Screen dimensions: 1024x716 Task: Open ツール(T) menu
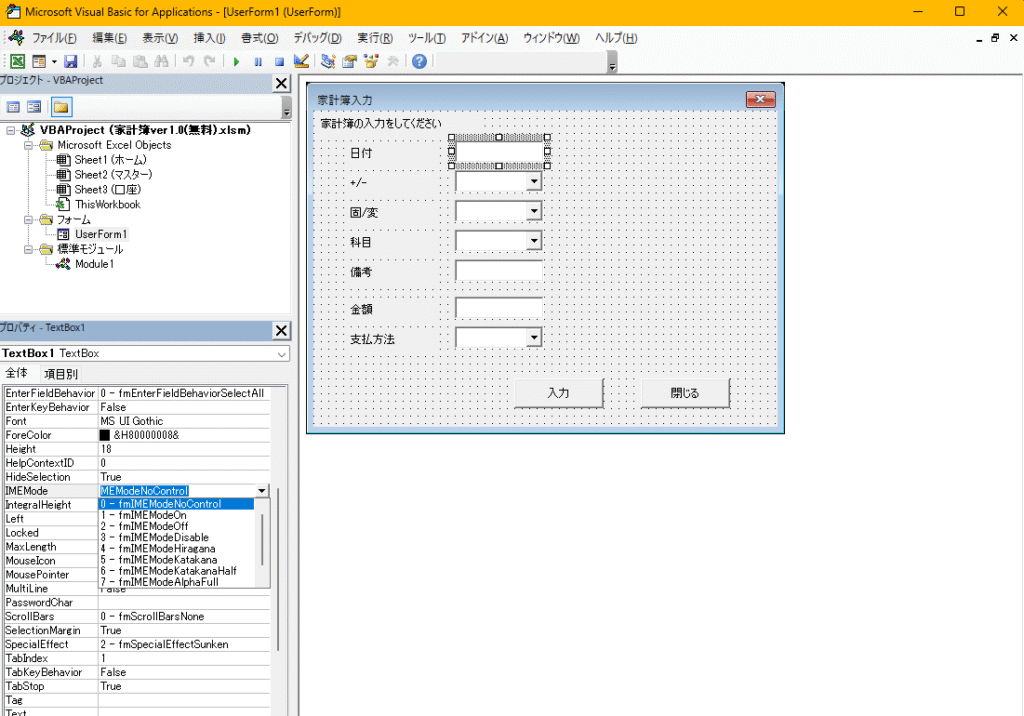click(427, 38)
